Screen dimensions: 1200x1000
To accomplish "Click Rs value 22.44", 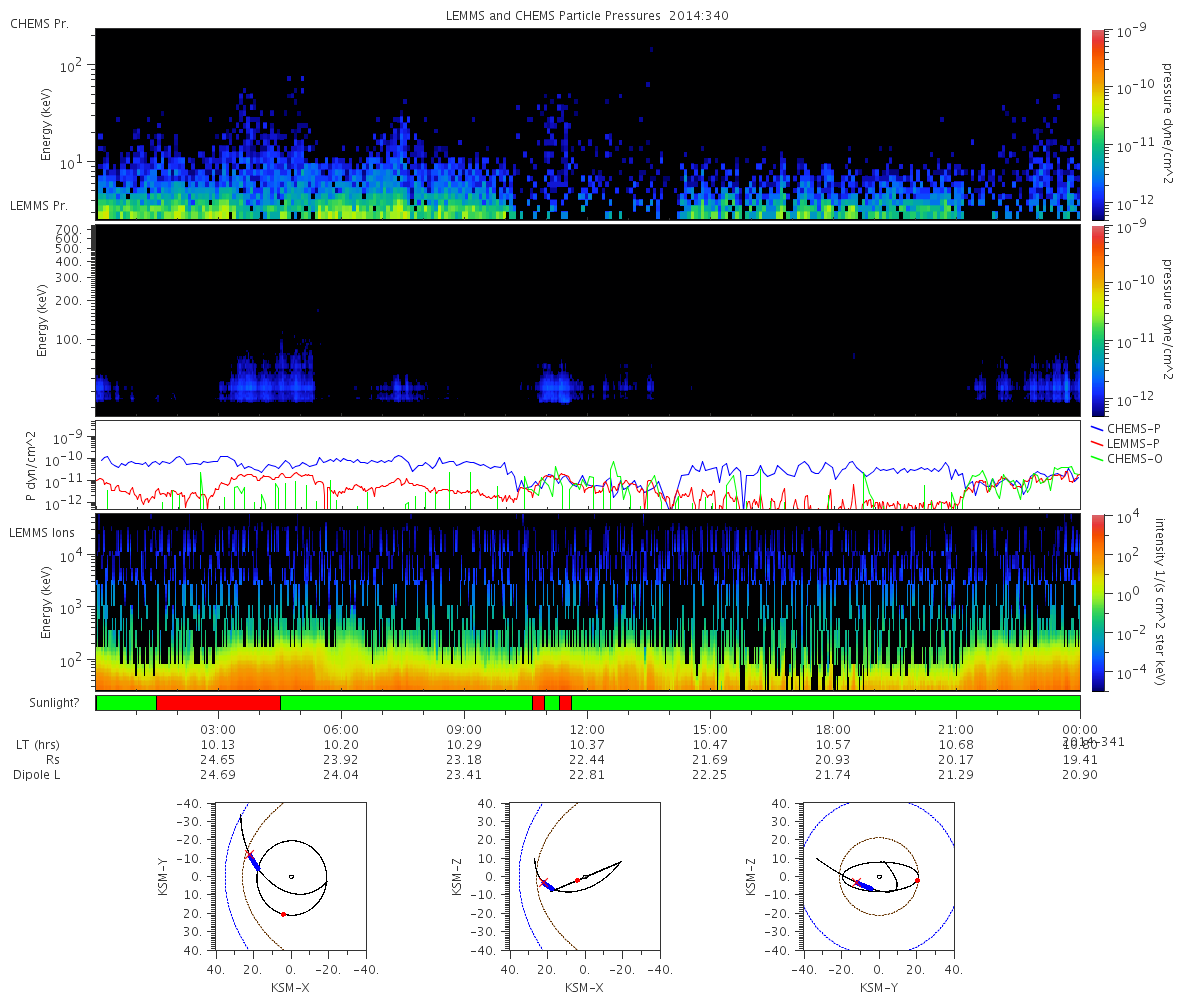I will click(587, 760).
